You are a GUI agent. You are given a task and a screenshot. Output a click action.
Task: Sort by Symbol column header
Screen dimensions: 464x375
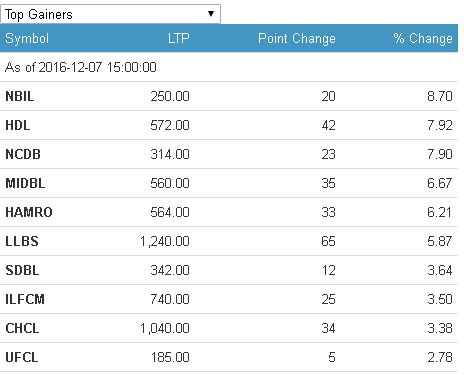point(27,38)
